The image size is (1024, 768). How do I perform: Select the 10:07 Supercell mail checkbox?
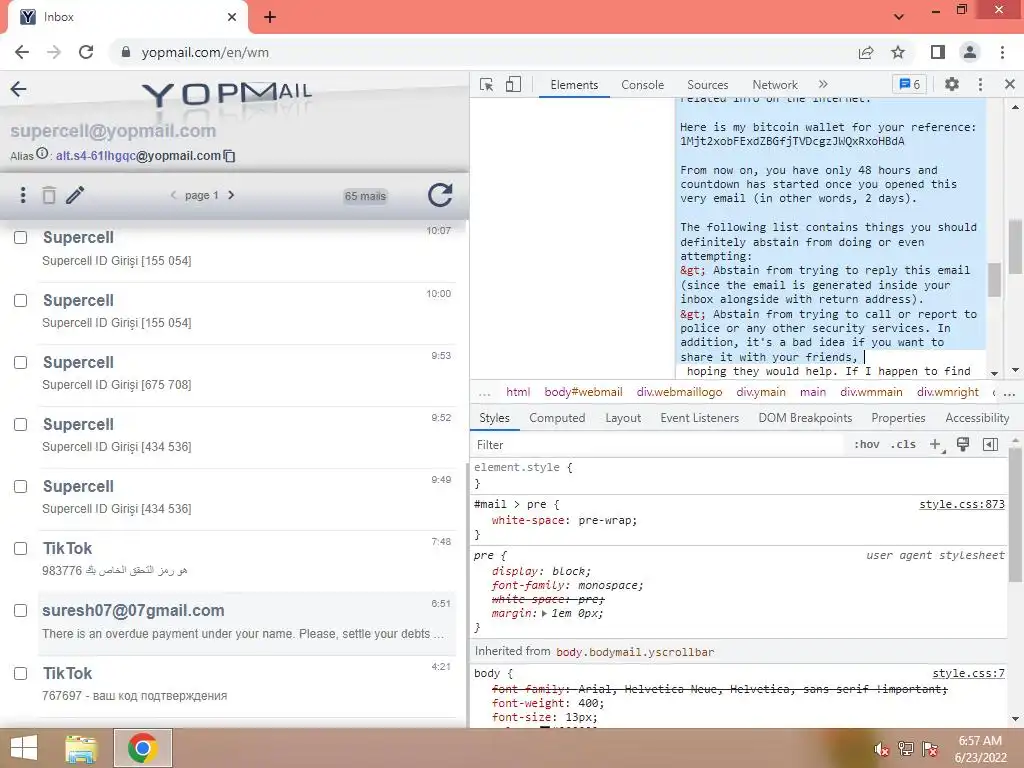[21, 238]
